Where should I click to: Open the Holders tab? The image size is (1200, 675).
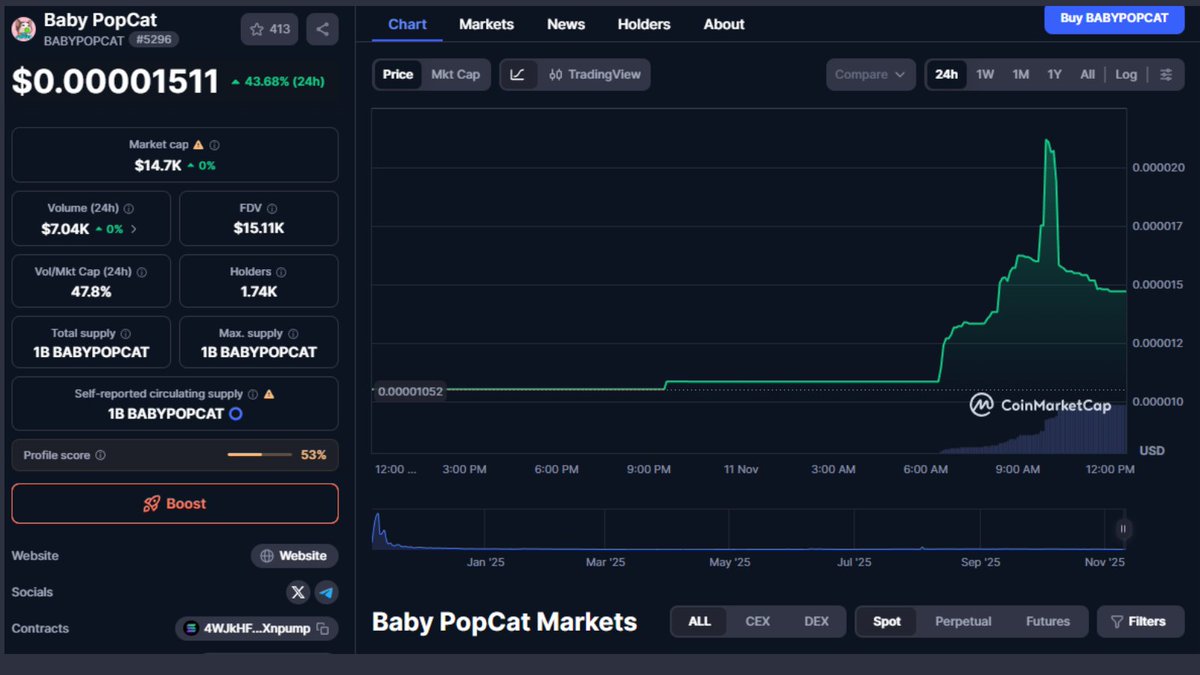[644, 24]
